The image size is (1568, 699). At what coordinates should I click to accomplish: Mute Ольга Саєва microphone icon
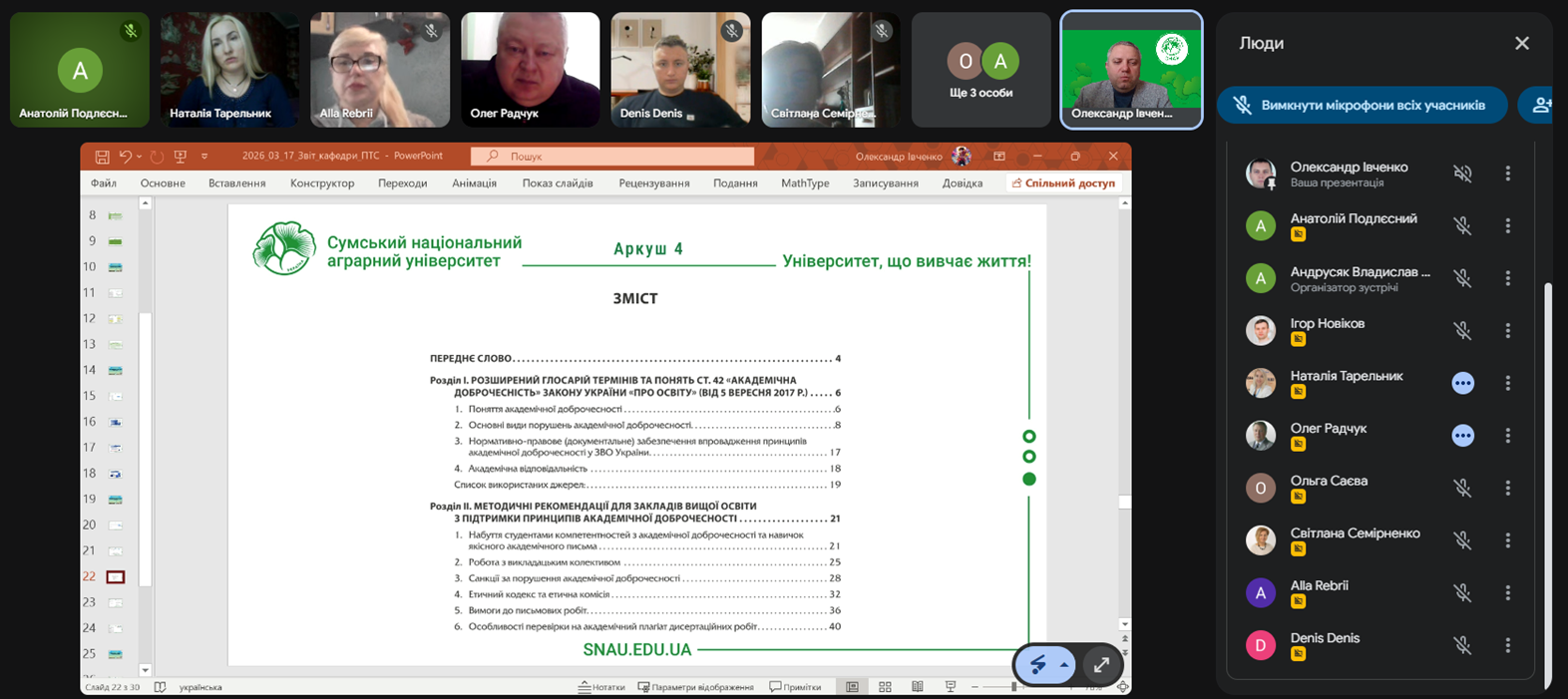click(x=1462, y=488)
